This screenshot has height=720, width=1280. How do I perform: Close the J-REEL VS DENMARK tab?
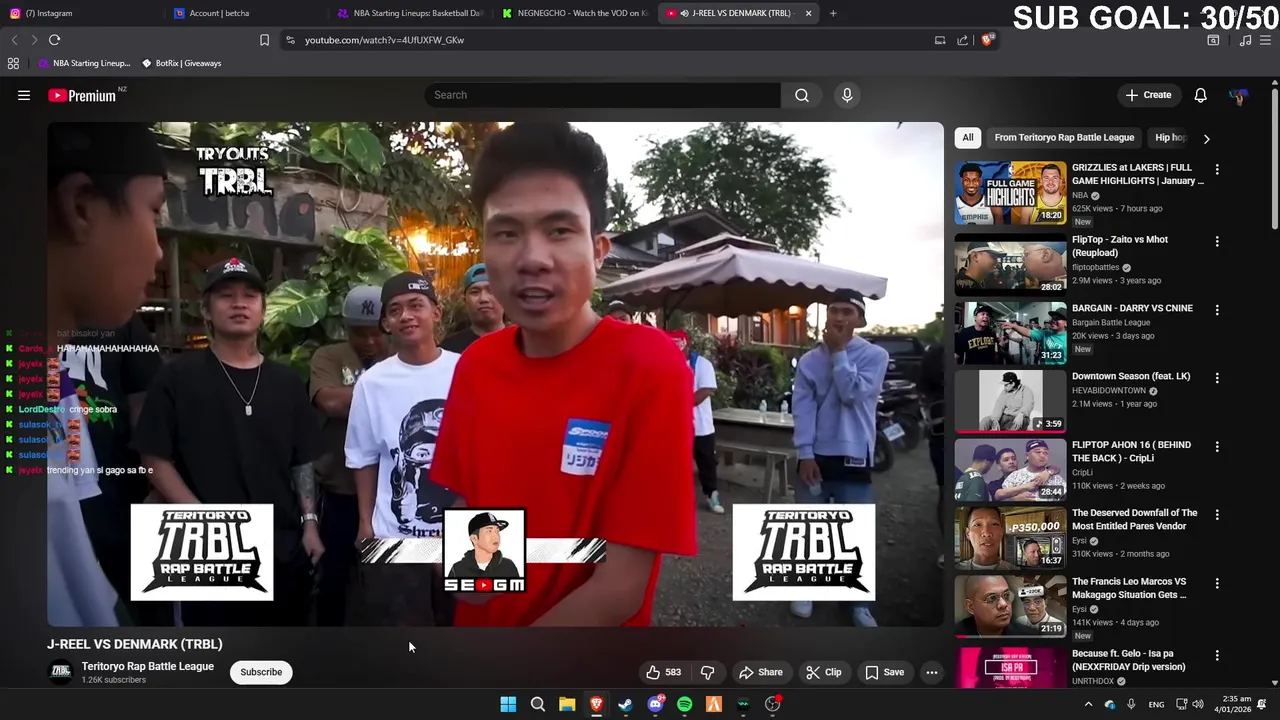tap(808, 13)
